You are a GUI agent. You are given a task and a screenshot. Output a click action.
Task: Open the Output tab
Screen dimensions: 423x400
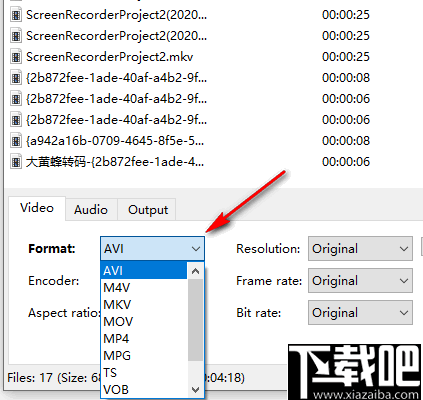148,210
